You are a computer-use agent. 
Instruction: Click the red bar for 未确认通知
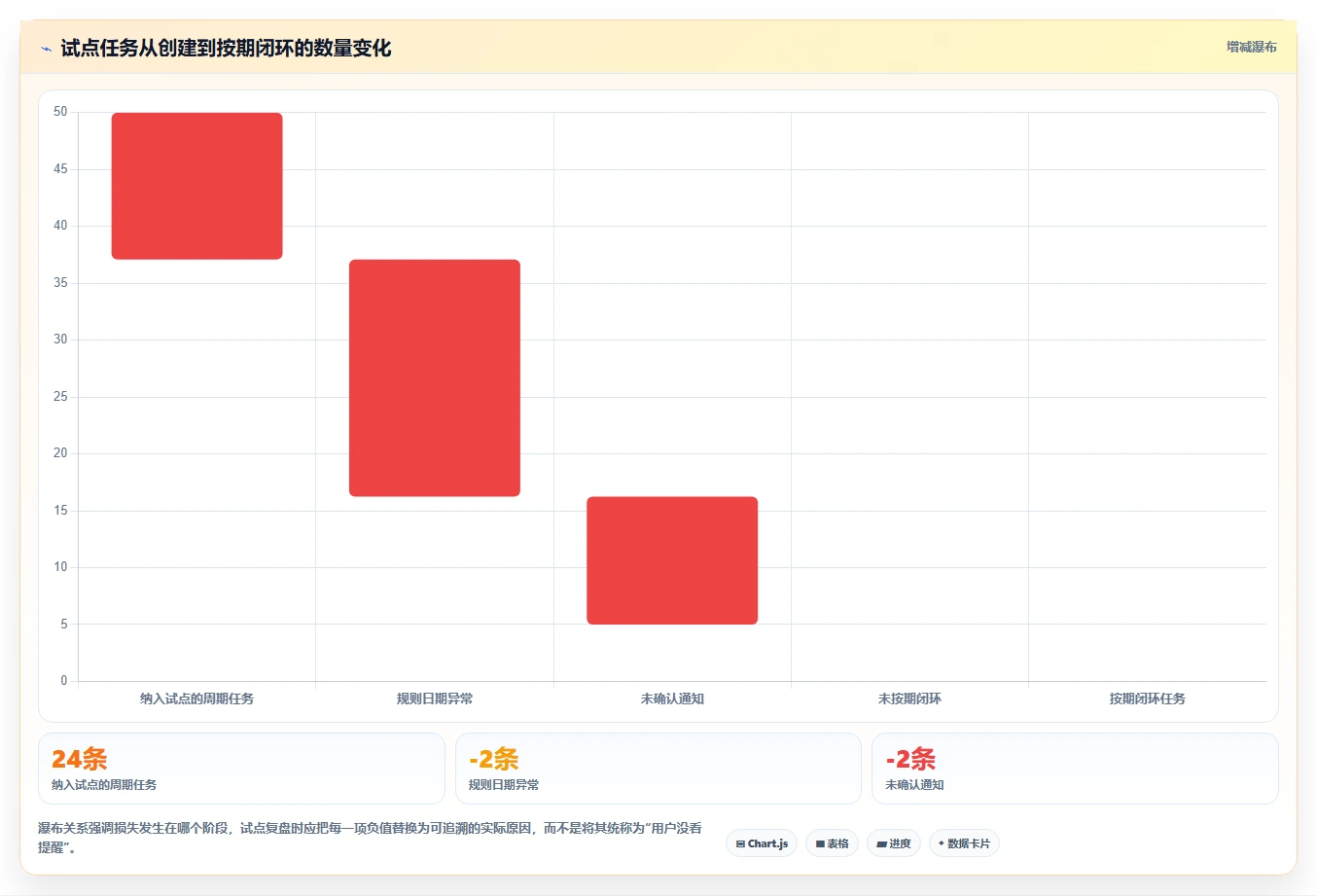[x=672, y=560]
